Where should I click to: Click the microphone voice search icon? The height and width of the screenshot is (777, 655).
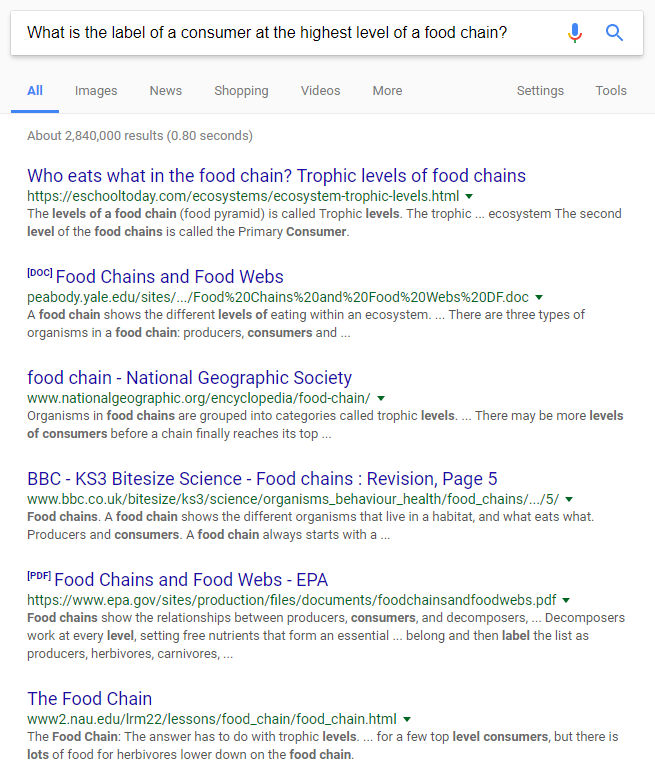pos(575,33)
